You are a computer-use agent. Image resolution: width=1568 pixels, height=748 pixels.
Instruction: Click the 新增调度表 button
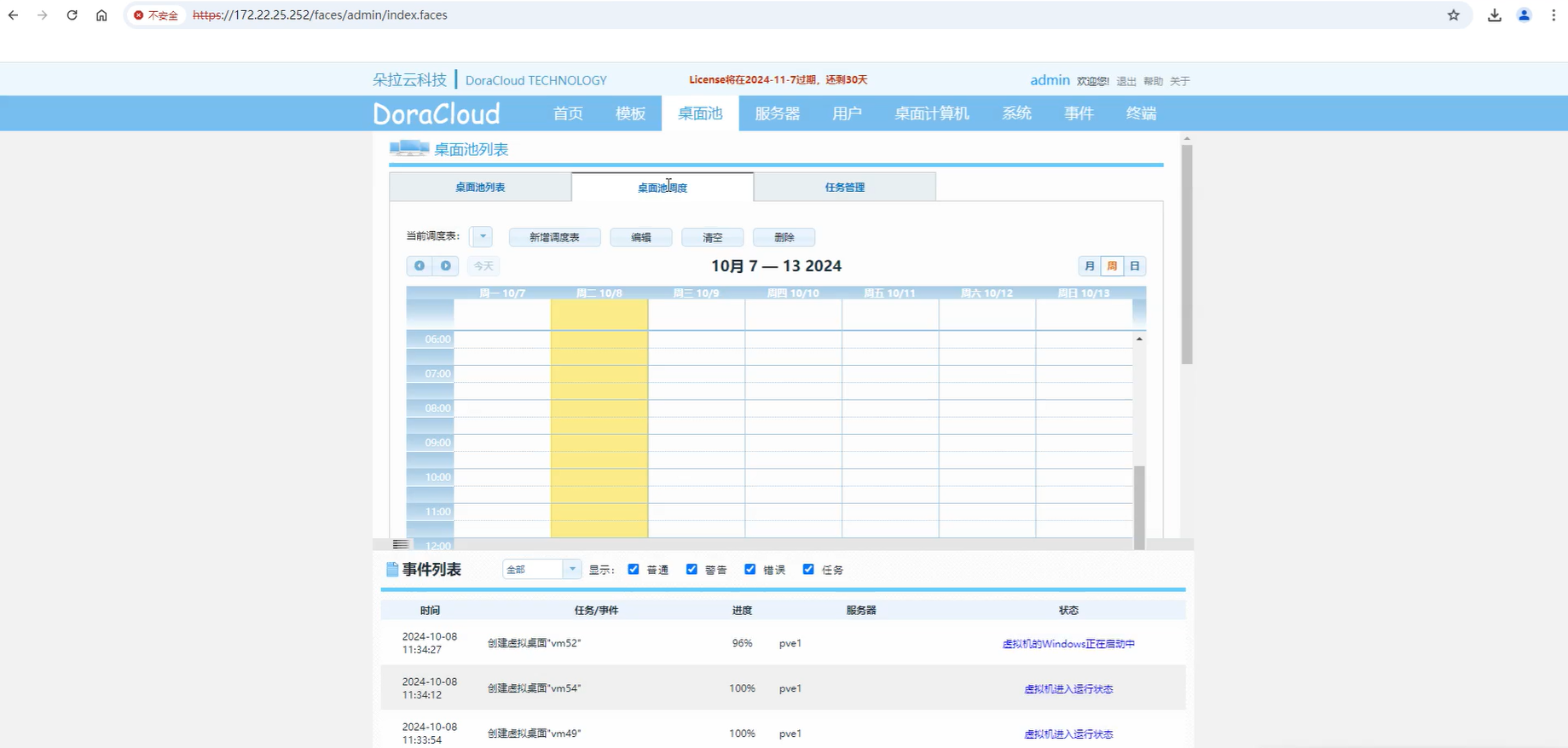coord(555,237)
